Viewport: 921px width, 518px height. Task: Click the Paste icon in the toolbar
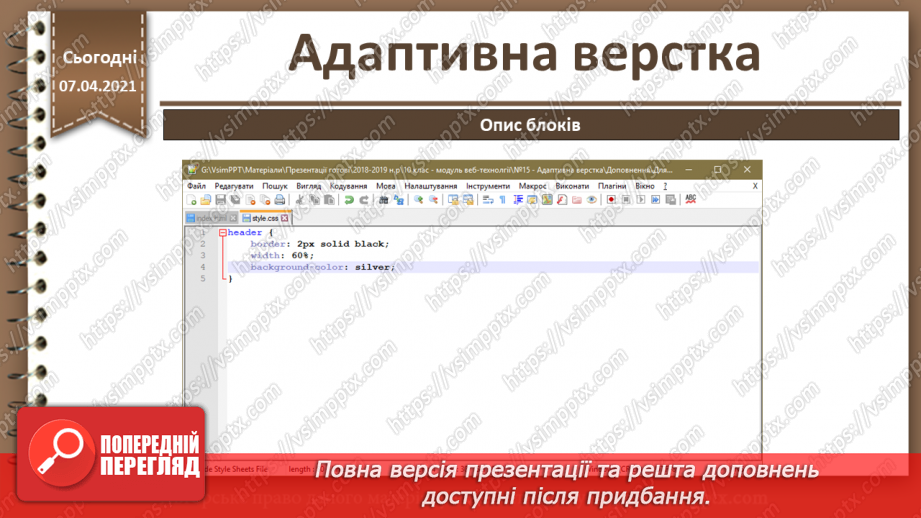(x=329, y=200)
